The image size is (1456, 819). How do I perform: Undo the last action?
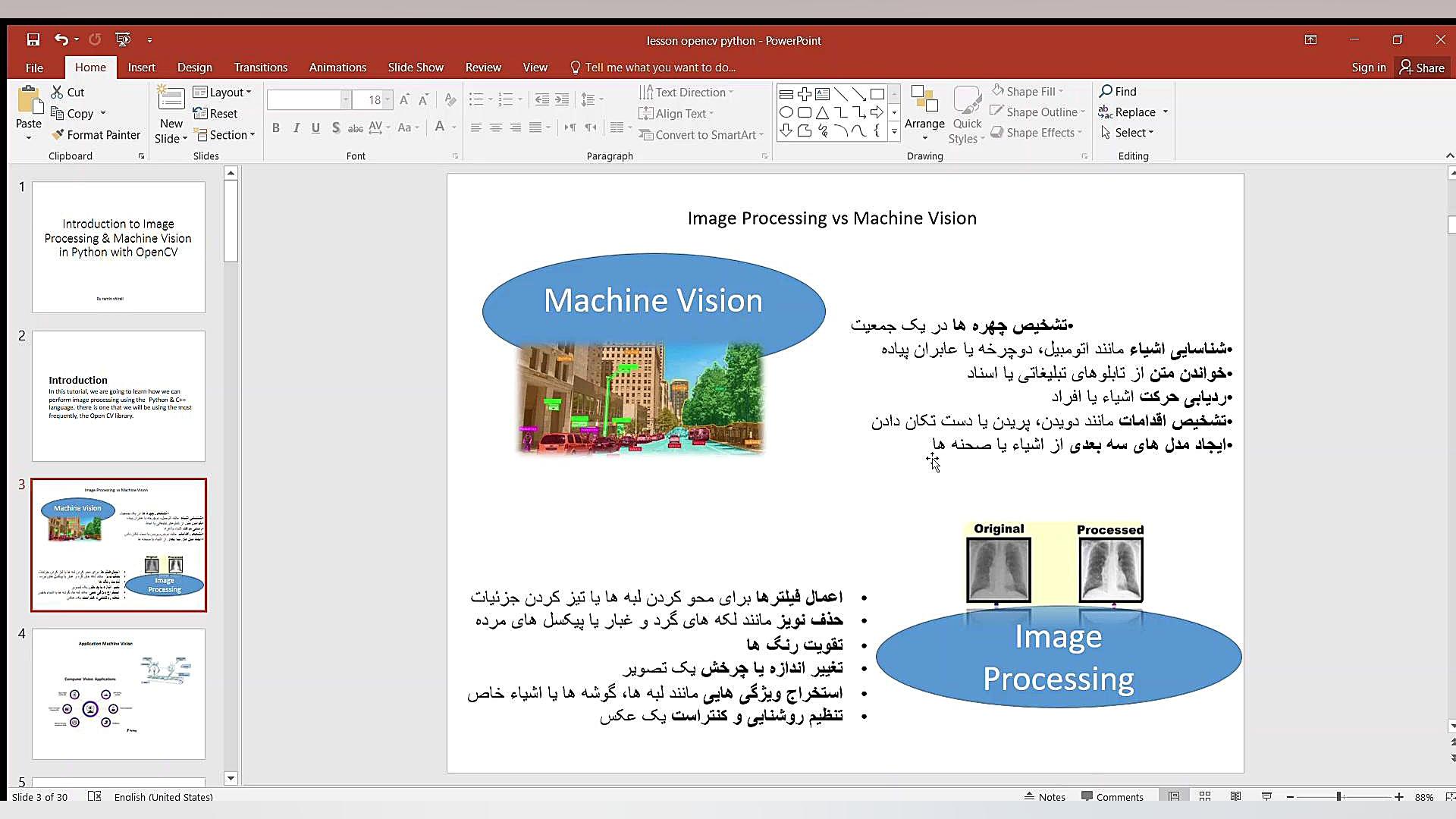61,40
